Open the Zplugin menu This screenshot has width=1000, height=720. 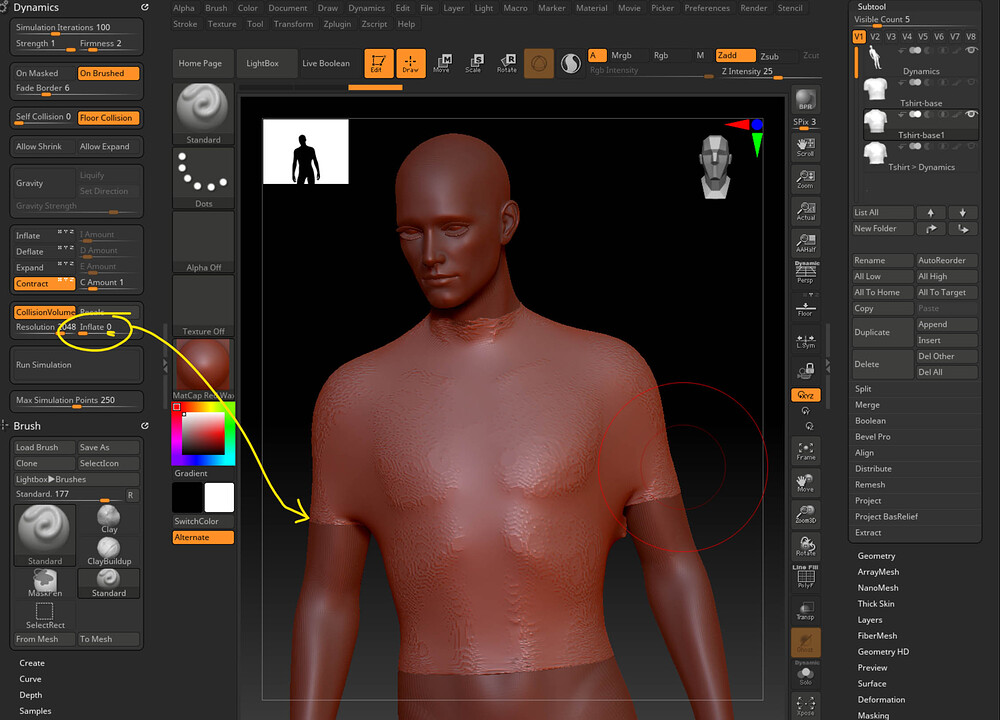coord(337,24)
